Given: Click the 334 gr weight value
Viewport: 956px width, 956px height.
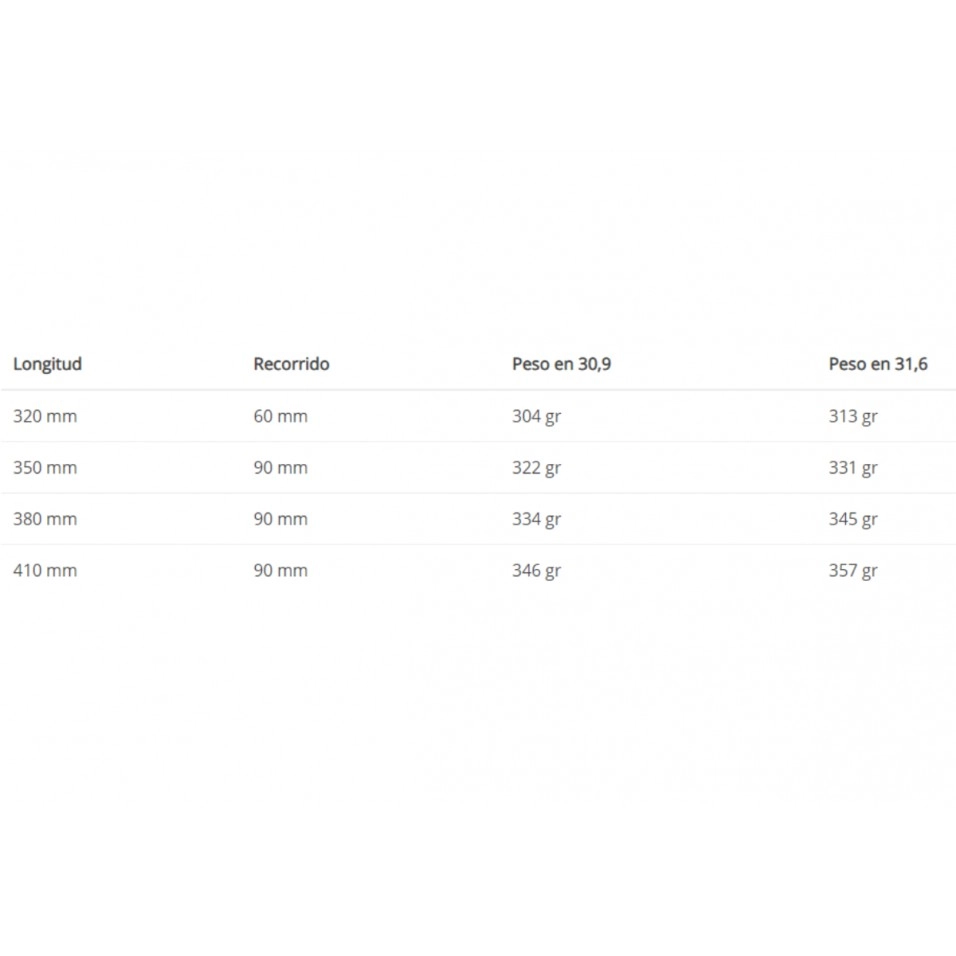Looking at the screenshot, I should pos(536,519).
